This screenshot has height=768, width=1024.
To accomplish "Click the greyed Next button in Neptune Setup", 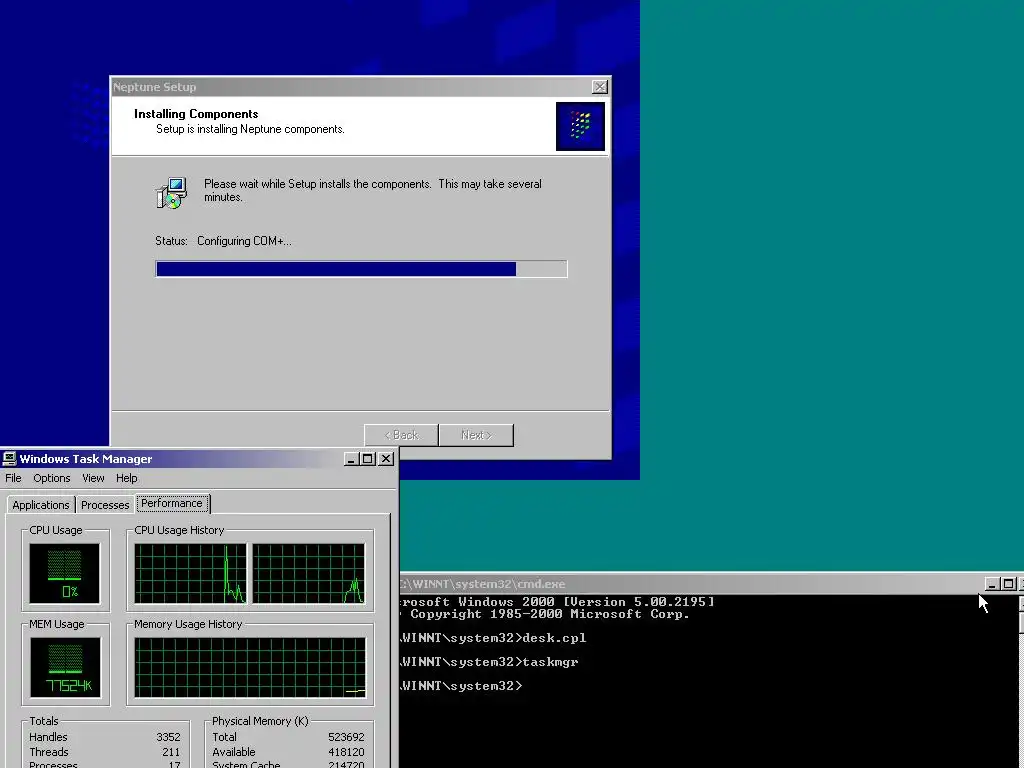I will pyautogui.click(x=476, y=435).
